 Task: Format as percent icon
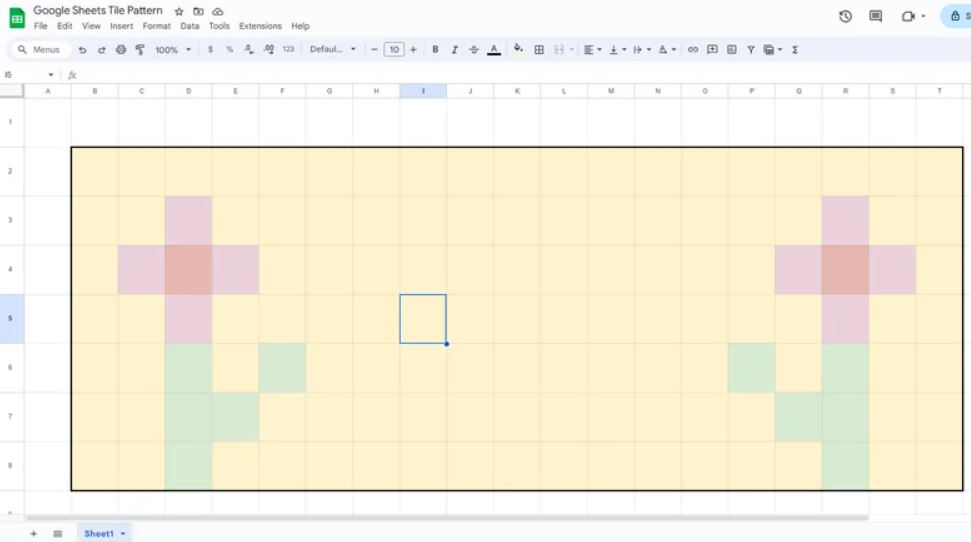click(230, 50)
